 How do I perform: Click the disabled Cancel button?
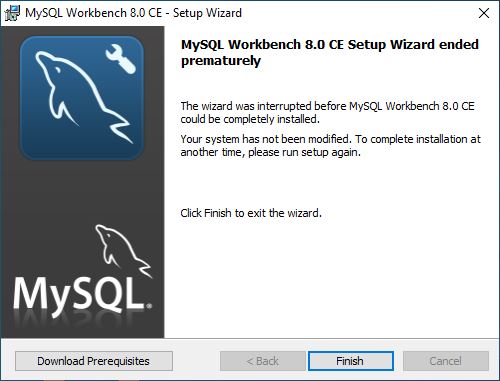(x=446, y=361)
